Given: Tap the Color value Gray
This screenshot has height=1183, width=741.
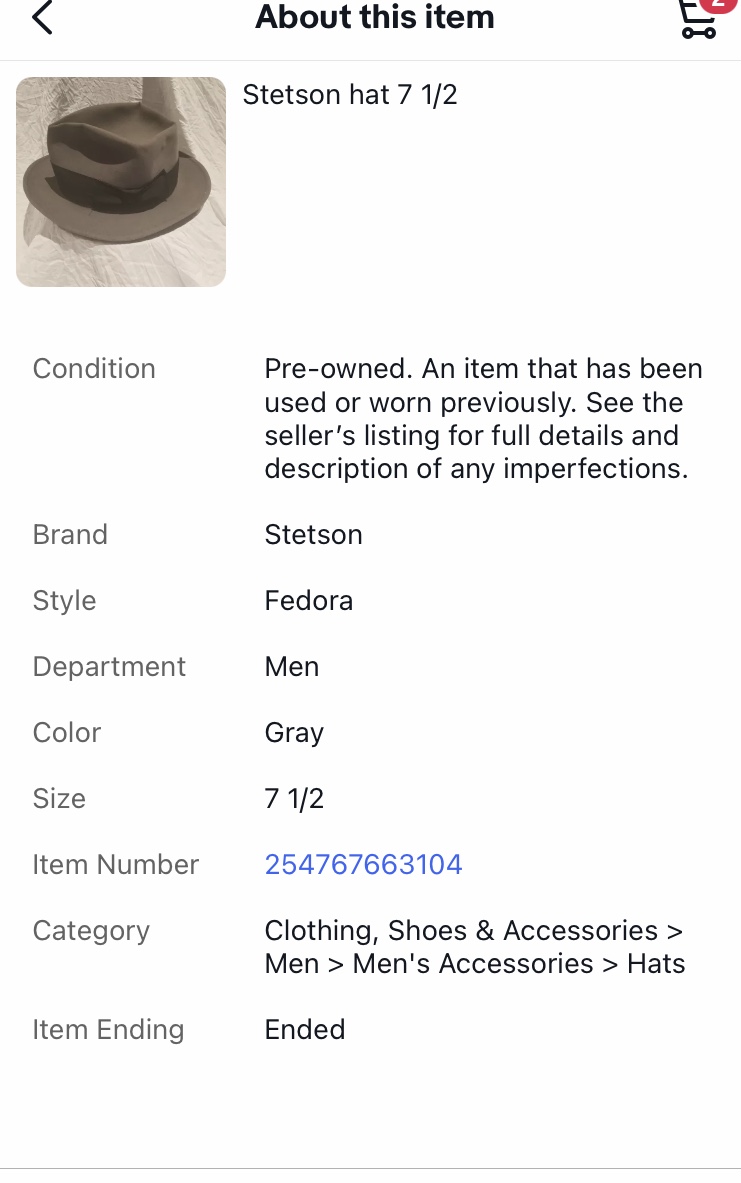Looking at the screenshot, I should click(x=294, y=733).
